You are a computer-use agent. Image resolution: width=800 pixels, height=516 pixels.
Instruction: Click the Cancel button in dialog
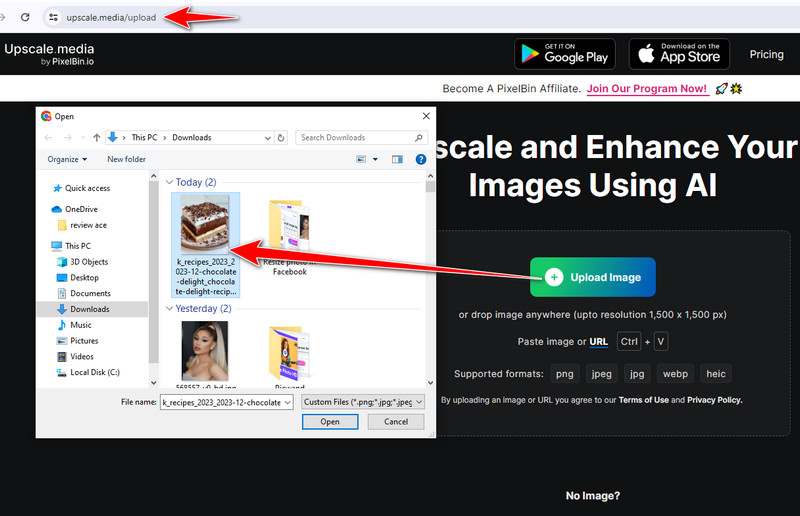click(x=396, y=422)
